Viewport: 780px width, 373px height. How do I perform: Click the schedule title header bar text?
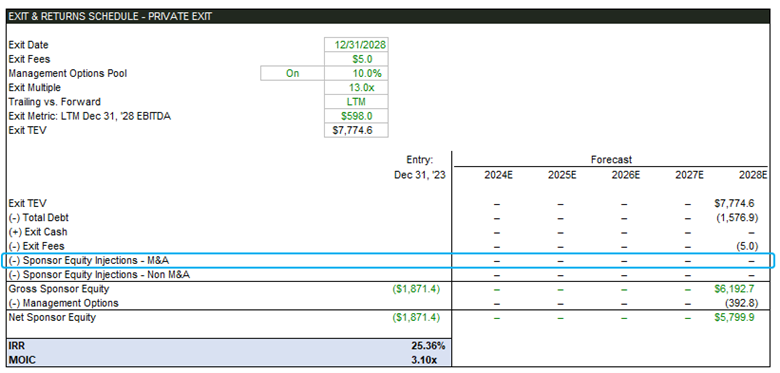tap(110, 16)
